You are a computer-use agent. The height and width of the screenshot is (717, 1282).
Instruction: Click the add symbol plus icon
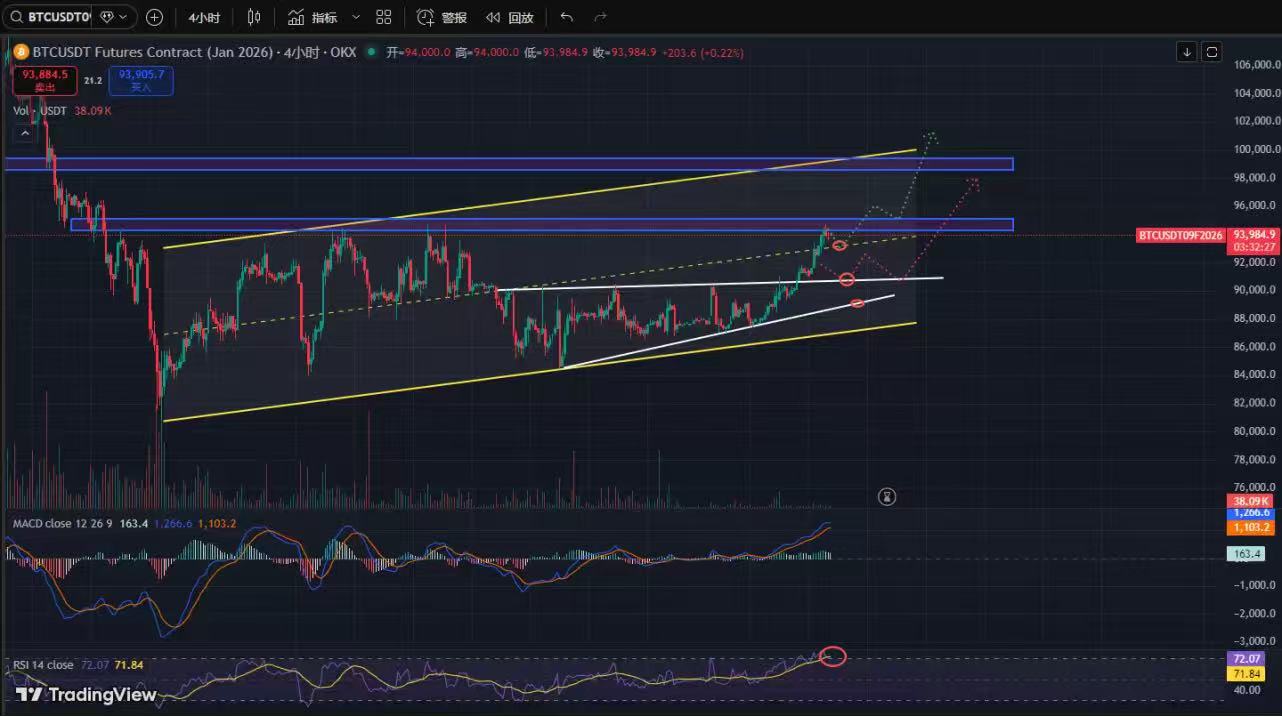pyautogui.click(x=154, y=17)
